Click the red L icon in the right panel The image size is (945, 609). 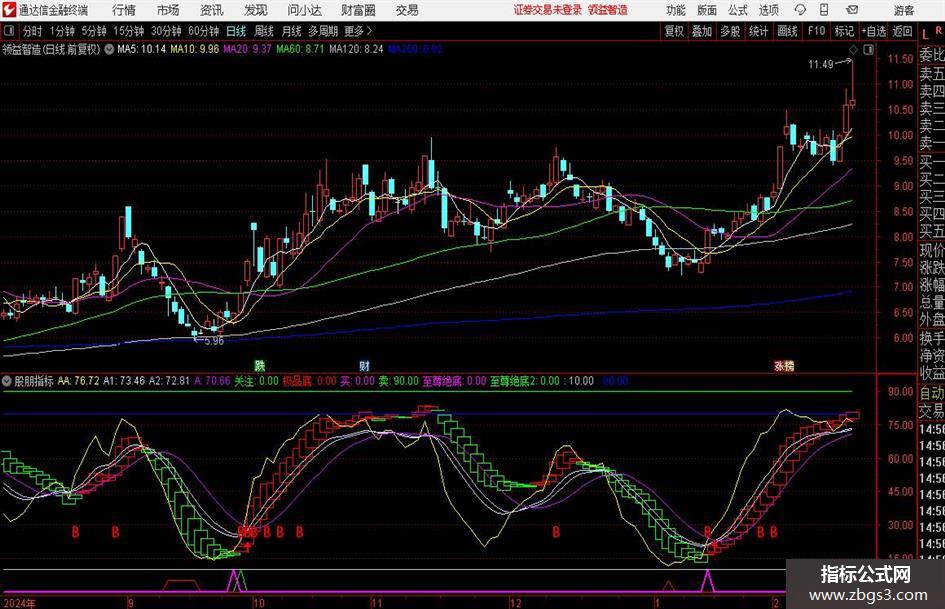[x=925, y=34]
